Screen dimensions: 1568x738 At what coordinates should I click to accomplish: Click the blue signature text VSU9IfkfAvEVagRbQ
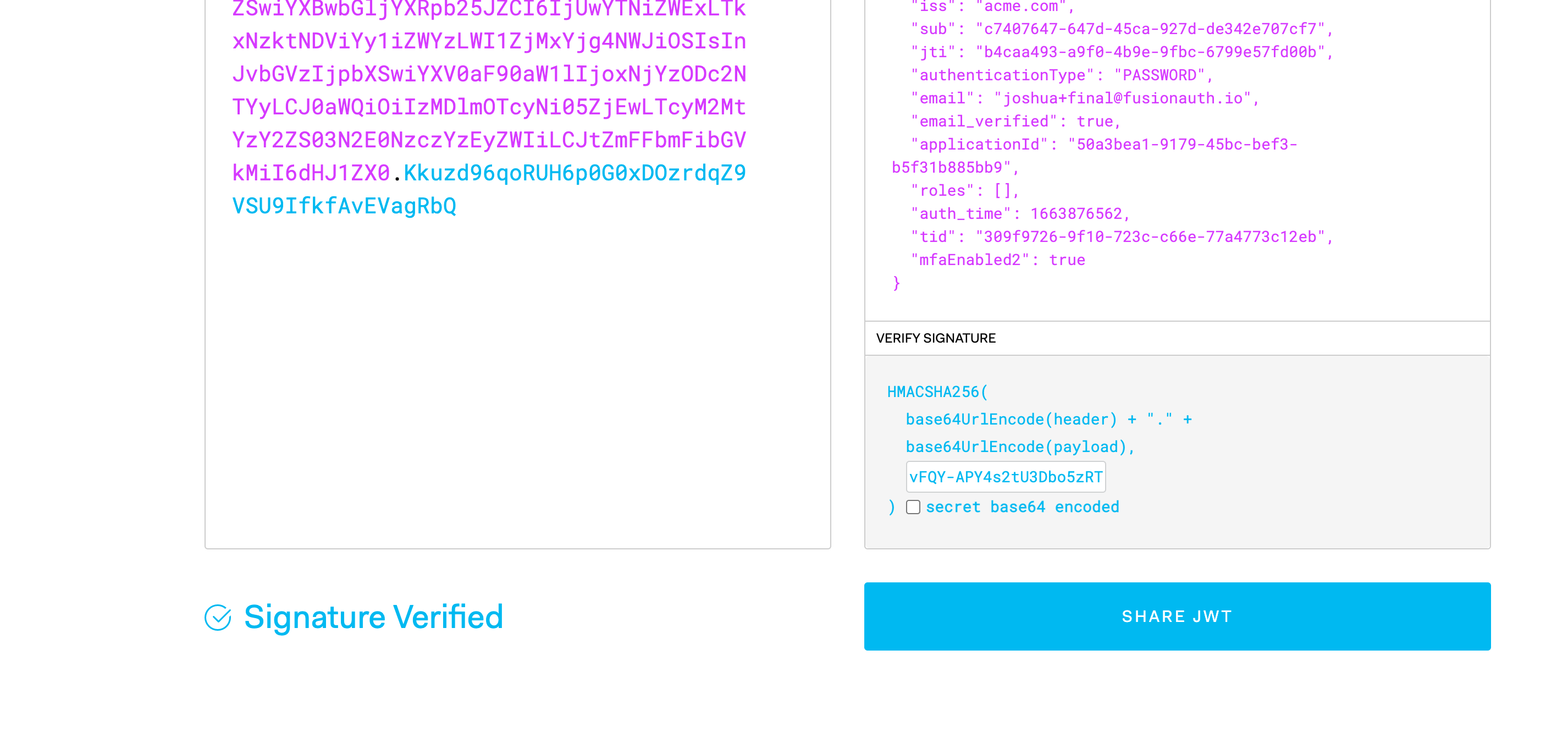(x=344, y=206)
